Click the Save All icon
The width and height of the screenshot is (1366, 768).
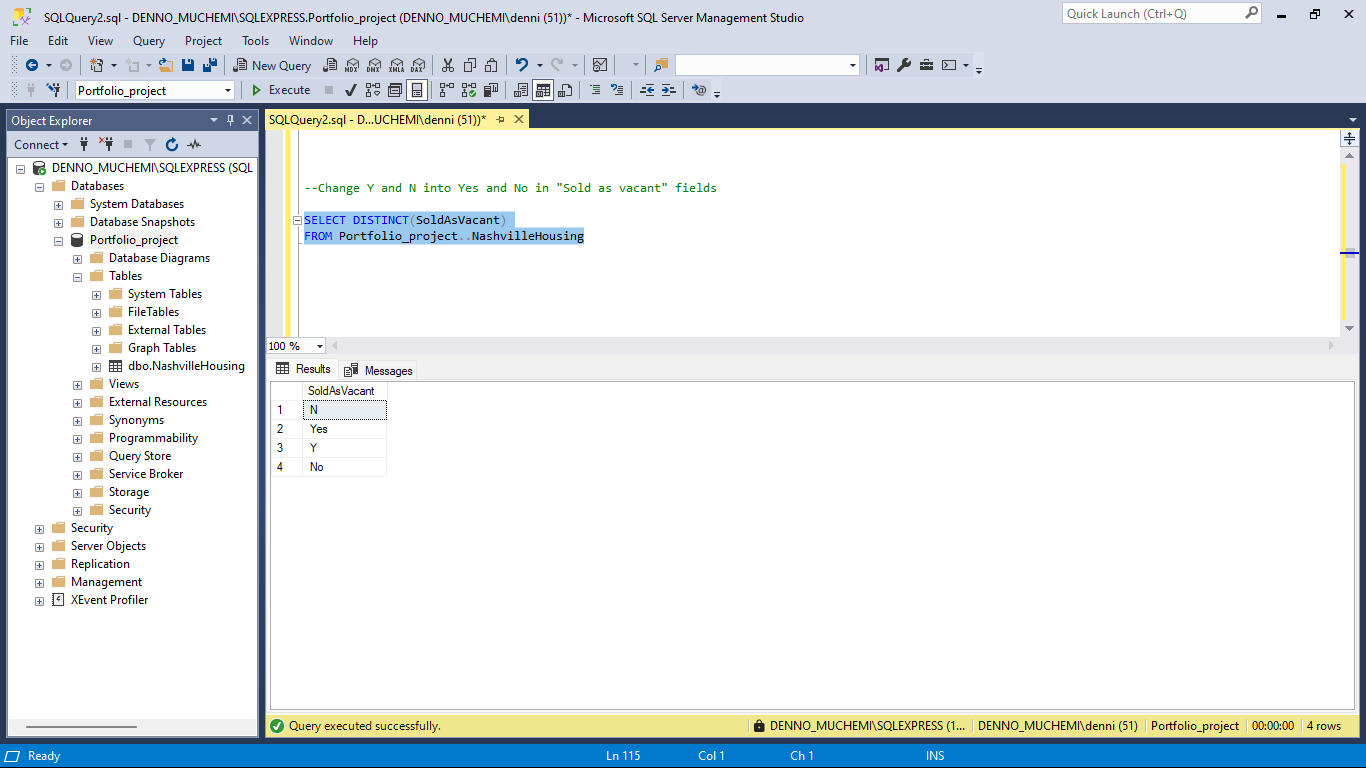(210, 65)
